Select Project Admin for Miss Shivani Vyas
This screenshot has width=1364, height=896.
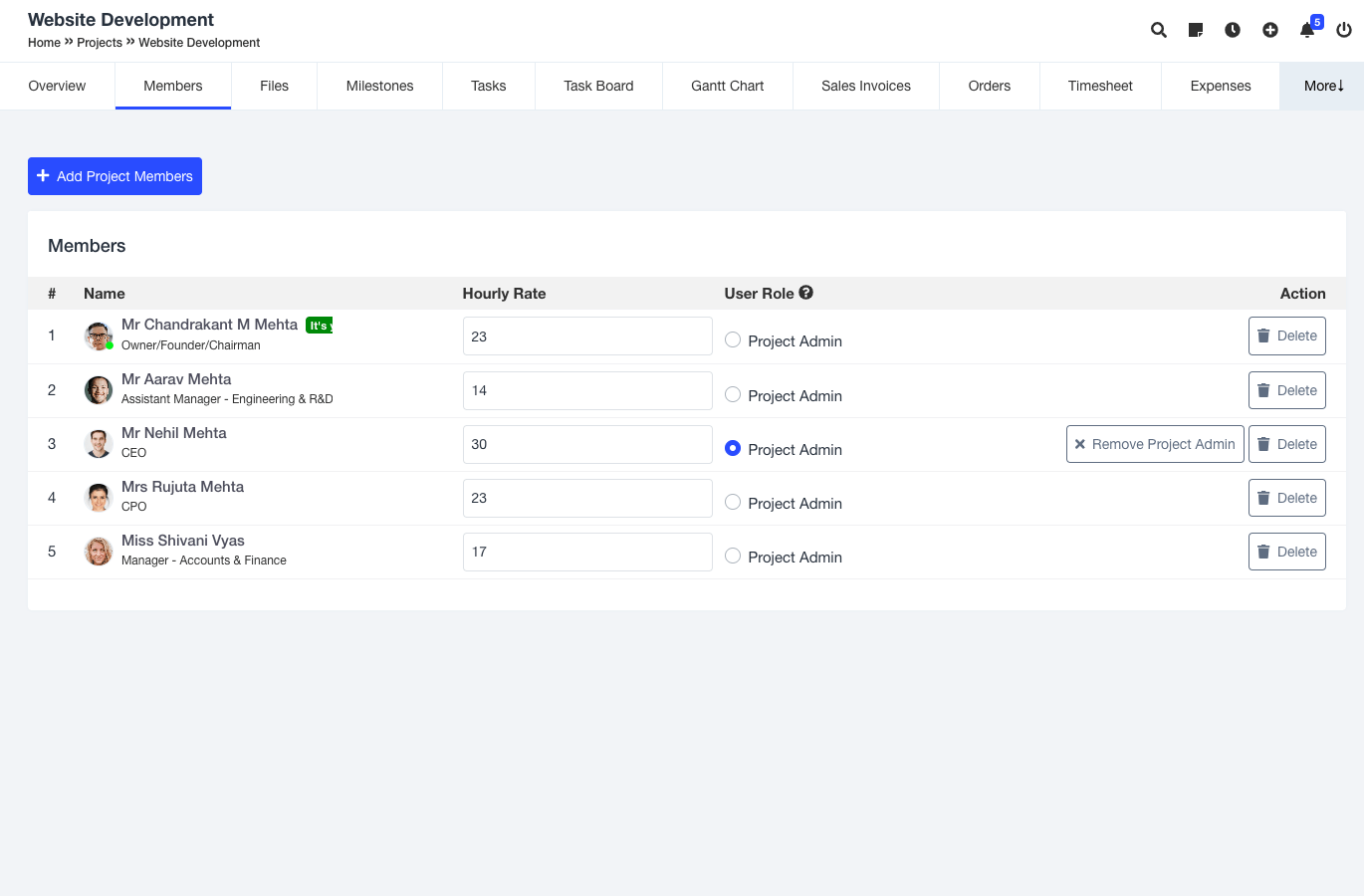pyautogui.click(x=733, y=557)
